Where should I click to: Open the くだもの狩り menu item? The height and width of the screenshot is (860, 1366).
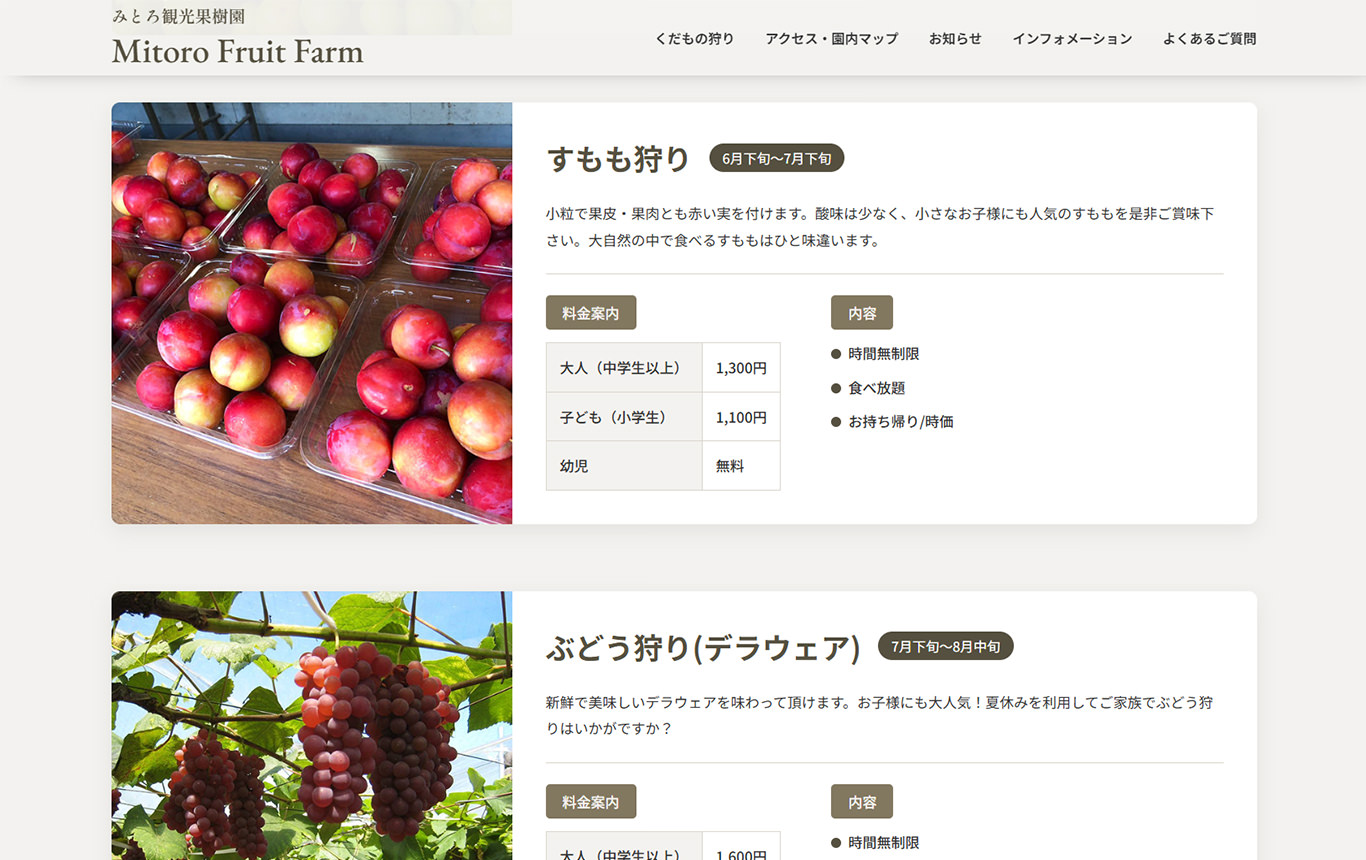694,39
